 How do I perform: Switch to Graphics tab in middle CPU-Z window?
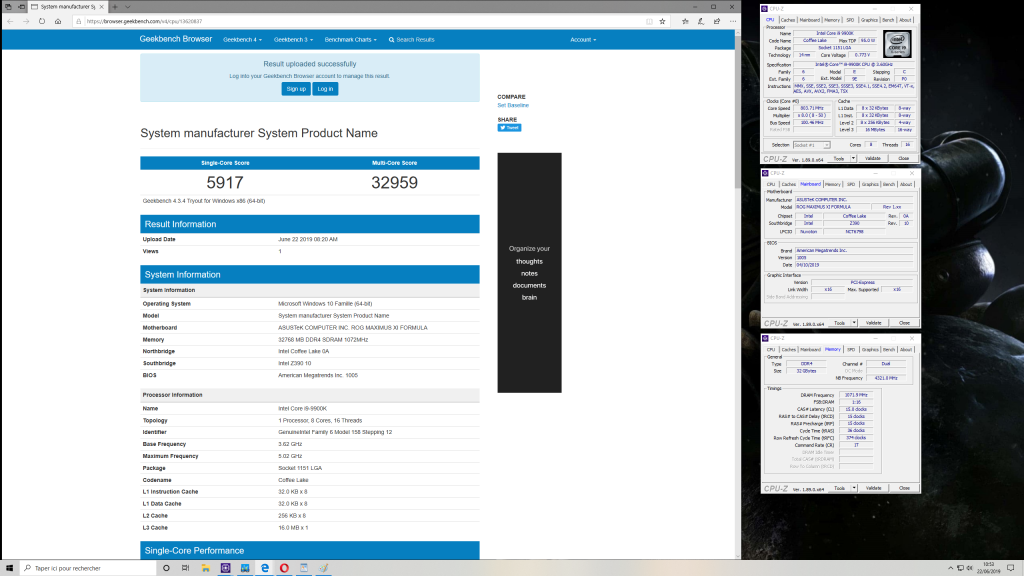[x=870, y=185]
